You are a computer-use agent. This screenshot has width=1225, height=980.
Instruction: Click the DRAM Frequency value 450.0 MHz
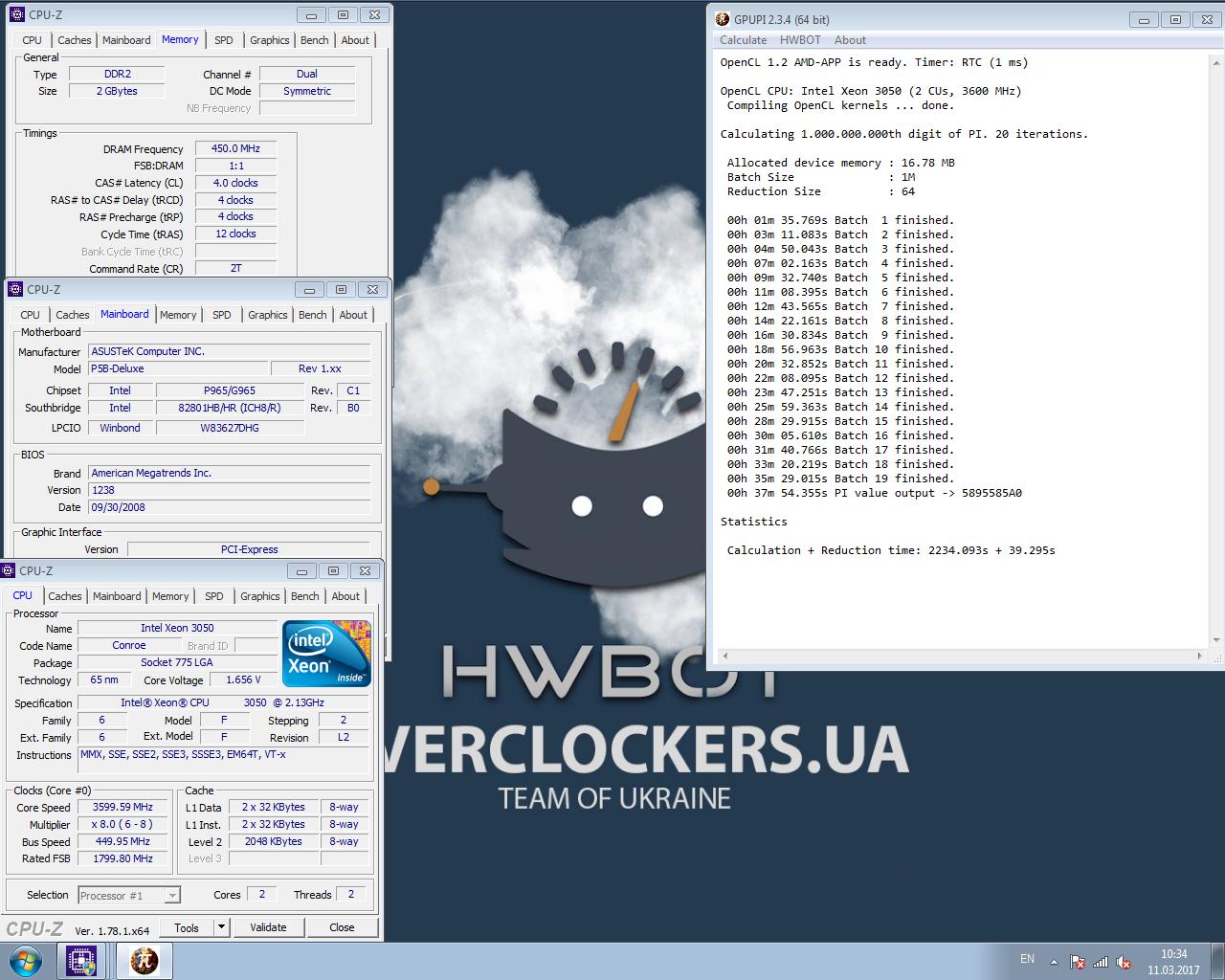(235, 149)
